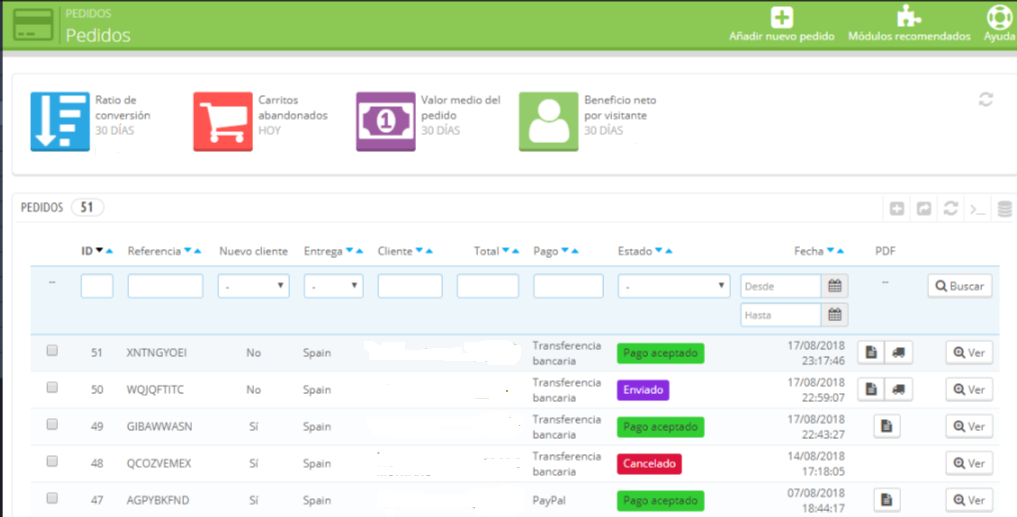Select checkbox for order 47
Image resolution: width=1017 pixels, height=517 pixels.
pyautogui.click(x=52, y=498)
